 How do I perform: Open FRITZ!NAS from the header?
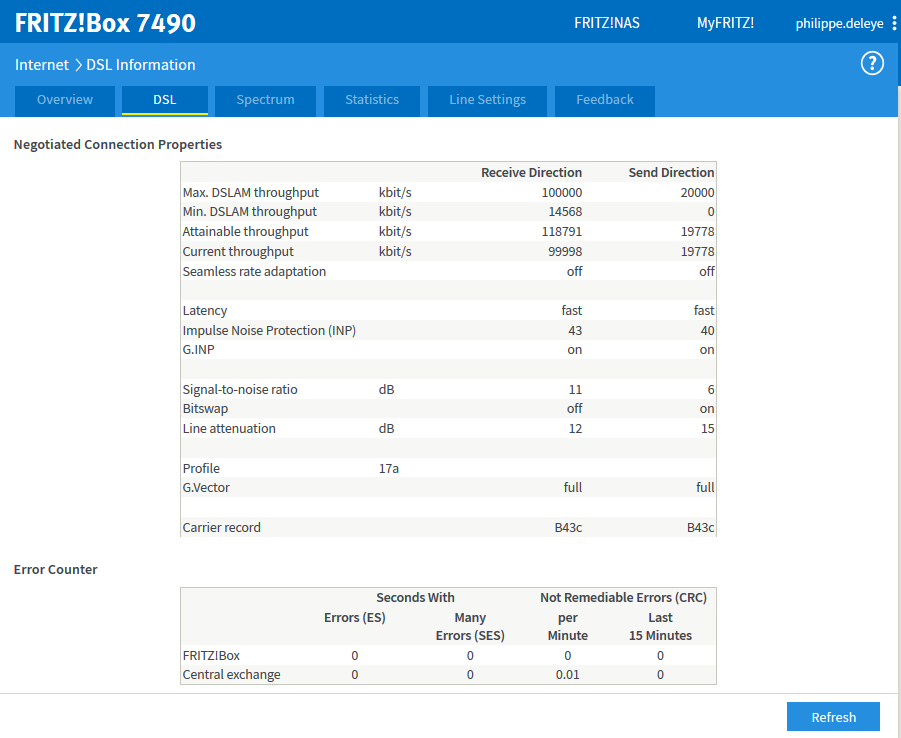(x=607, y=23)
